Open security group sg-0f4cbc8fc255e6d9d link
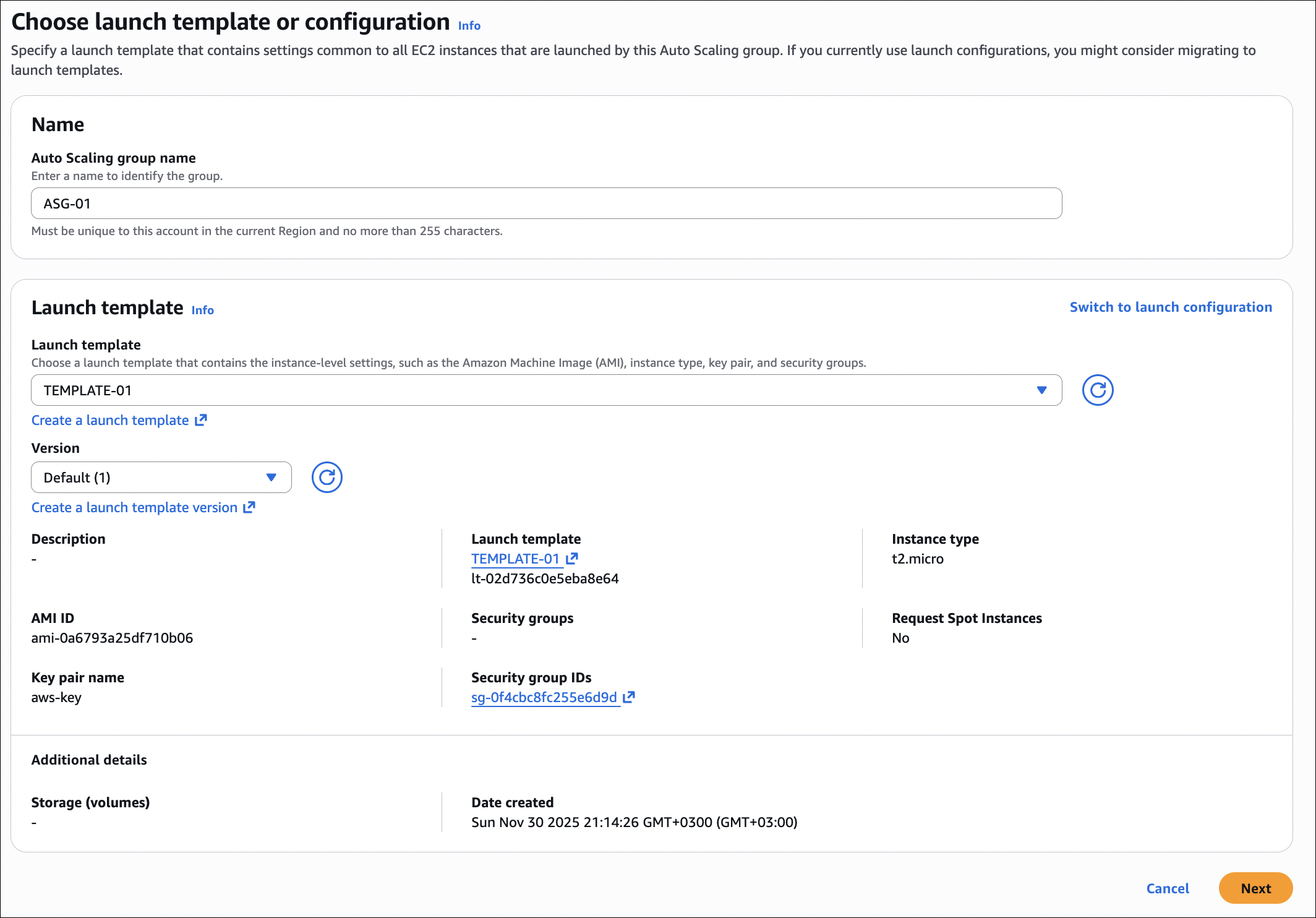The width and height of the screenshot is (1316, 918). click(x=544, y=697)
